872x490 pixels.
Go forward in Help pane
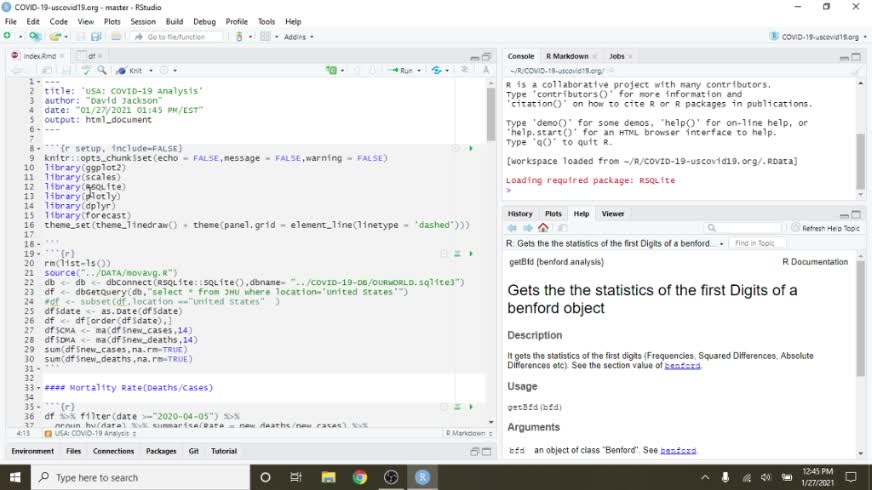click(x=528, y=228)
